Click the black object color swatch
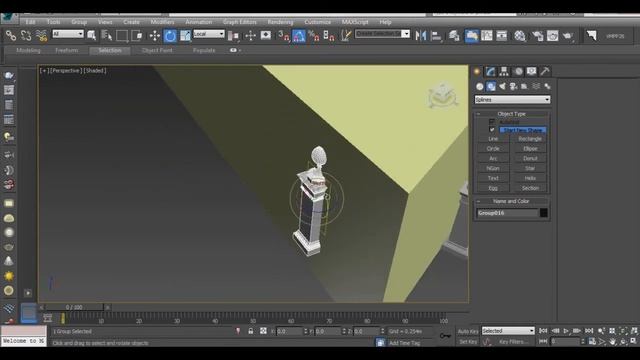 (x=544, y=213)
